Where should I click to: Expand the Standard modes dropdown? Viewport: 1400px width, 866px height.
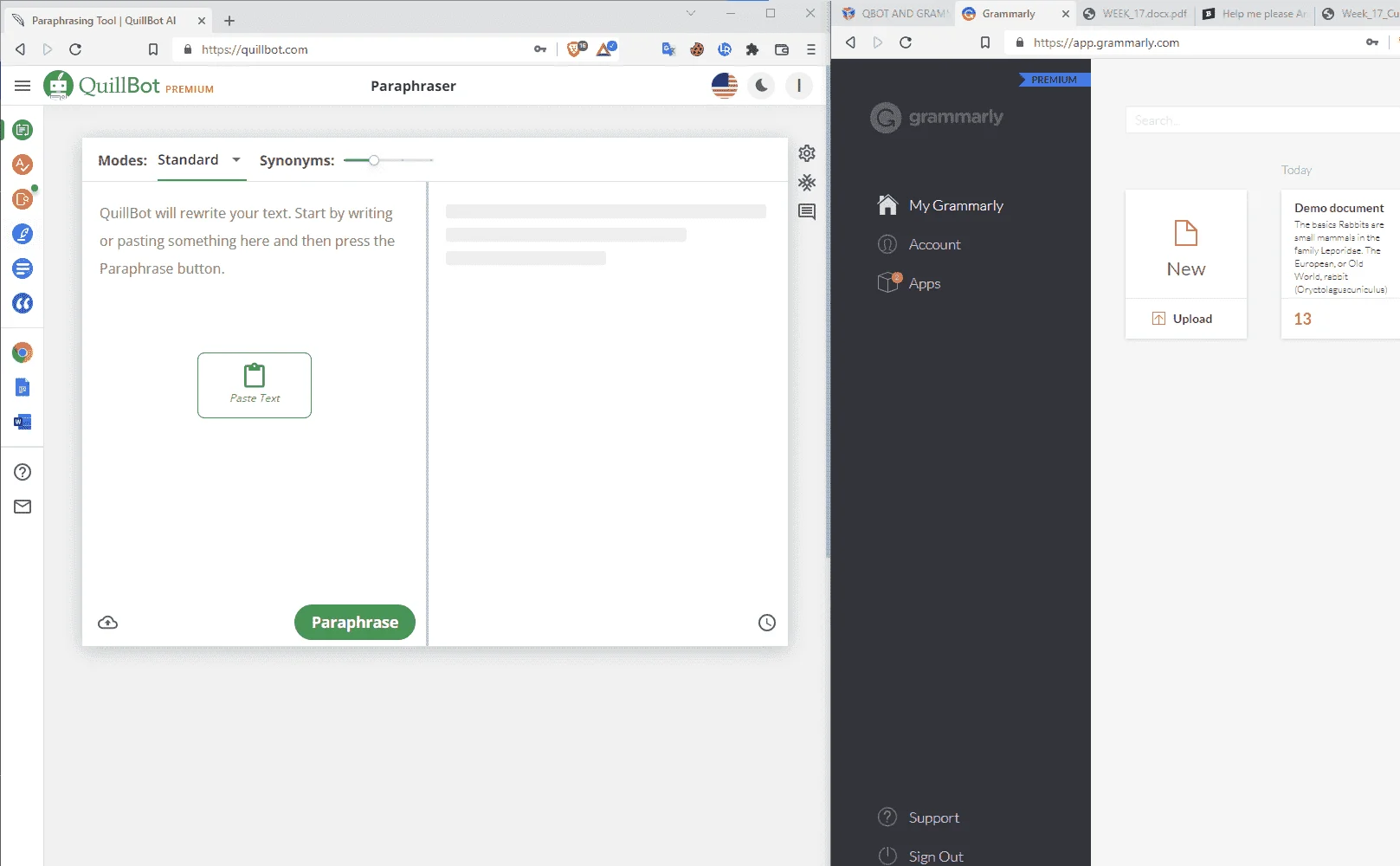201,160
